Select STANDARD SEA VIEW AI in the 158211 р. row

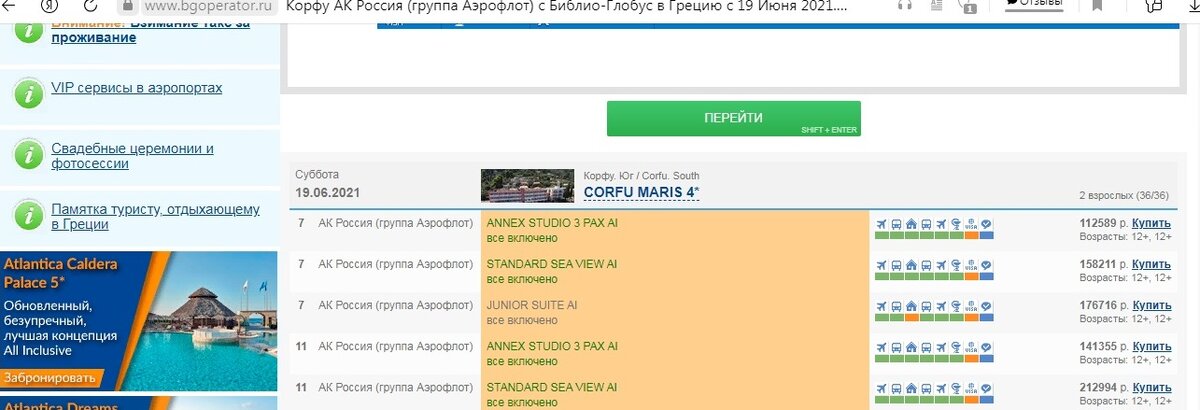(551, 264)
